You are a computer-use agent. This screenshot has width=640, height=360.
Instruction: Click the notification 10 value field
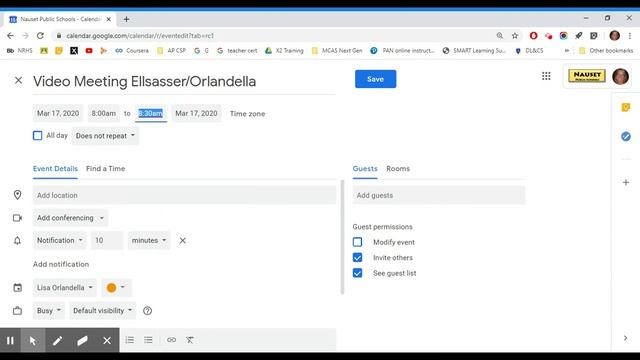coord(107,240)
